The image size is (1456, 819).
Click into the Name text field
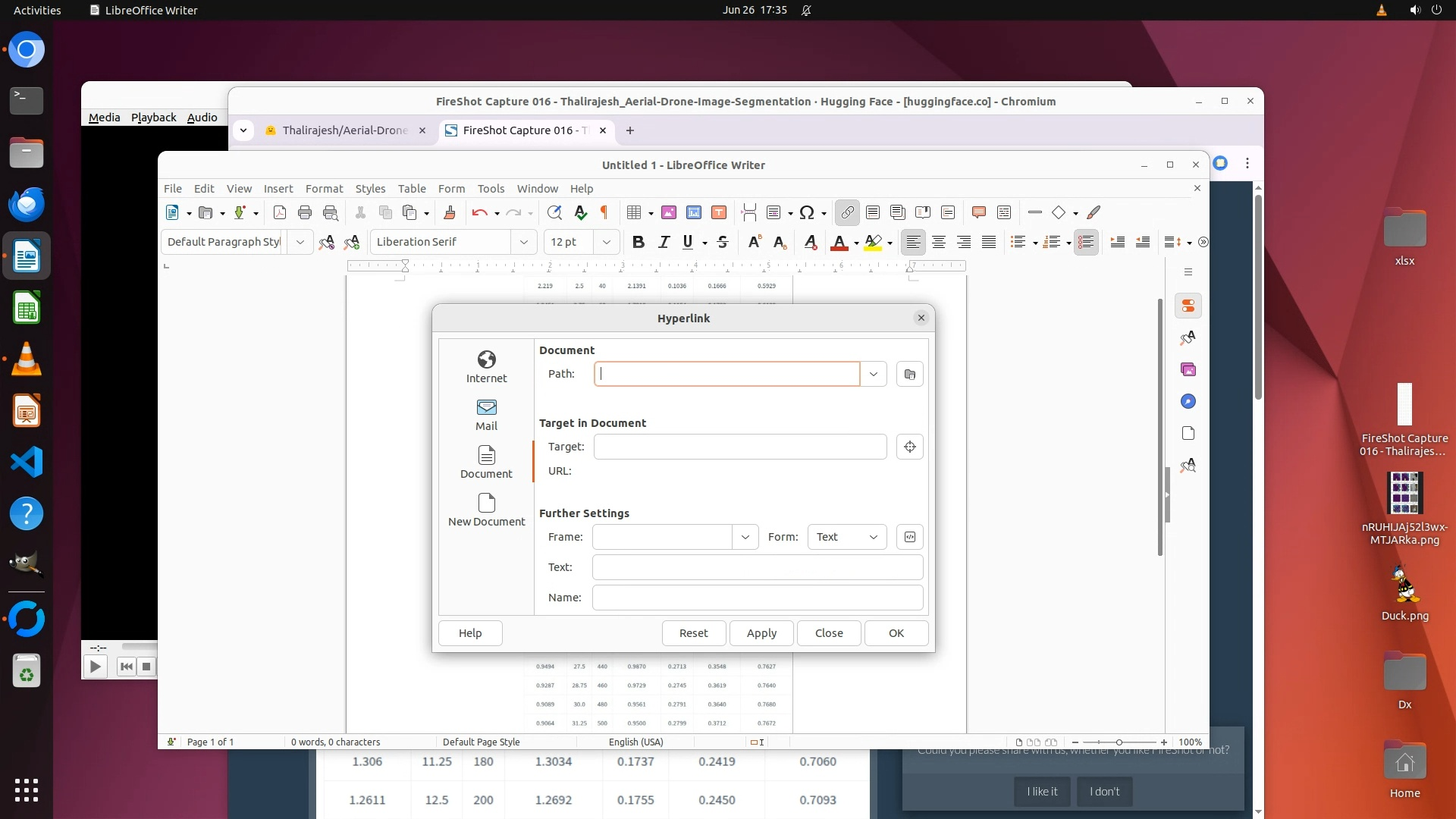pos(757,598)
